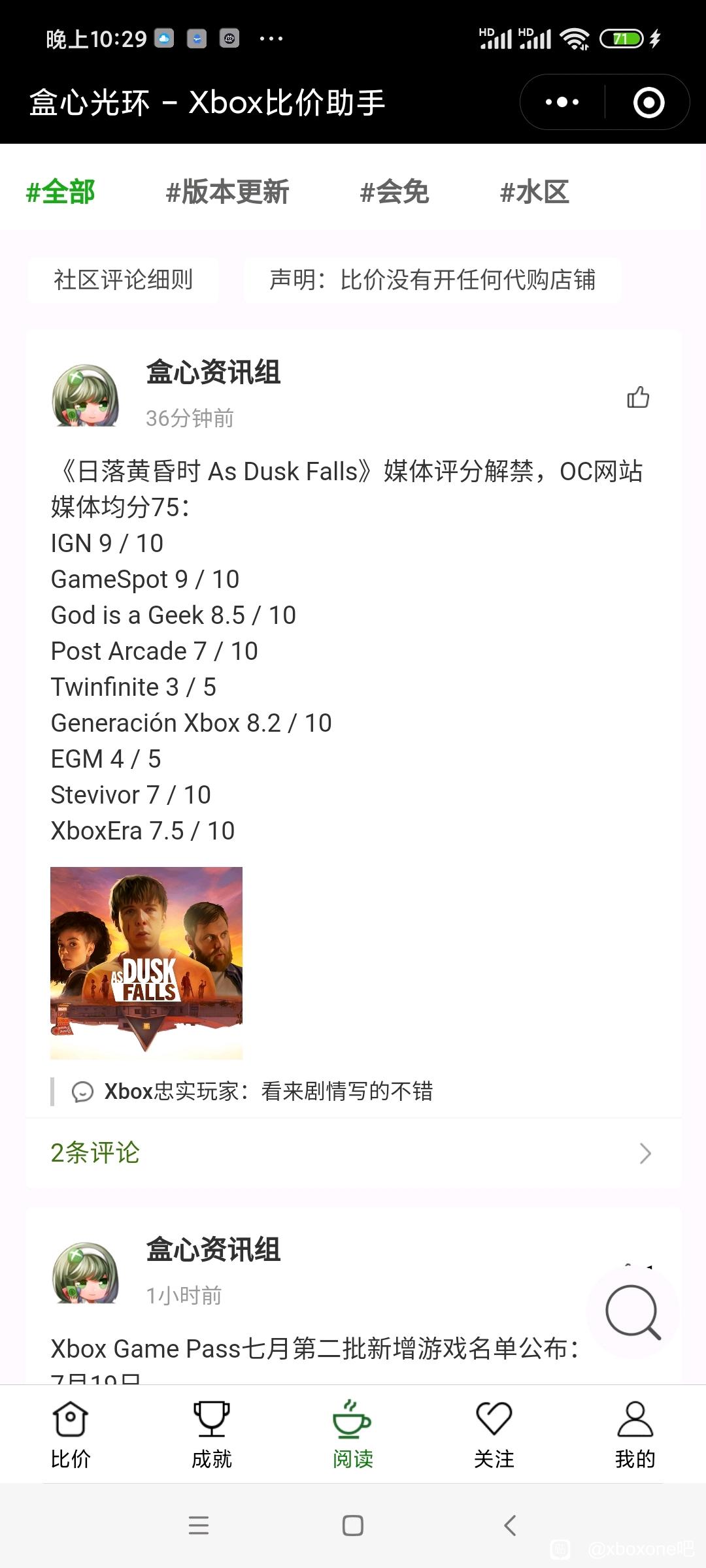Select the #水区 category tab
Screen dimensions: 706x1568
coord(535,192)
